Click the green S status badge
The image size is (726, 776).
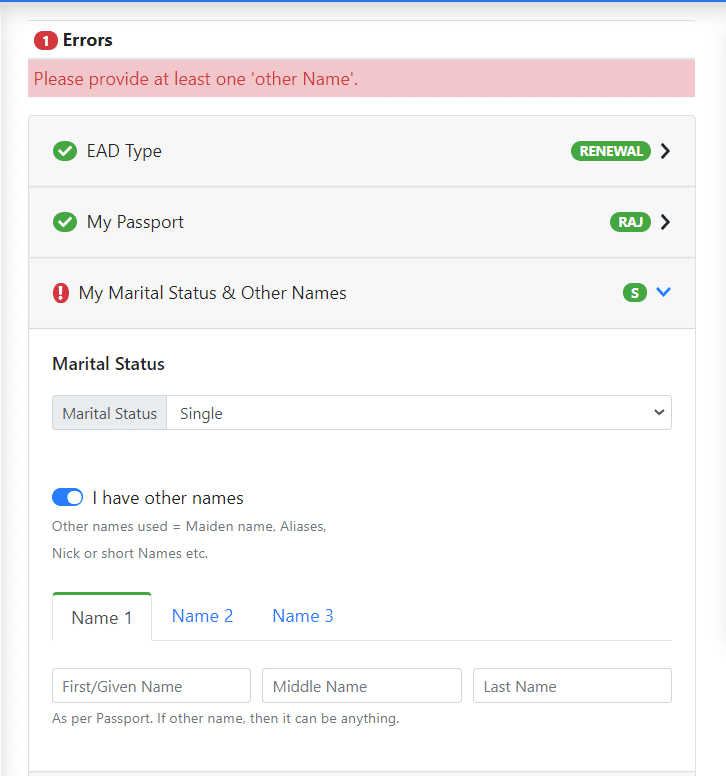pyautogui.click(x=634, y=293)
